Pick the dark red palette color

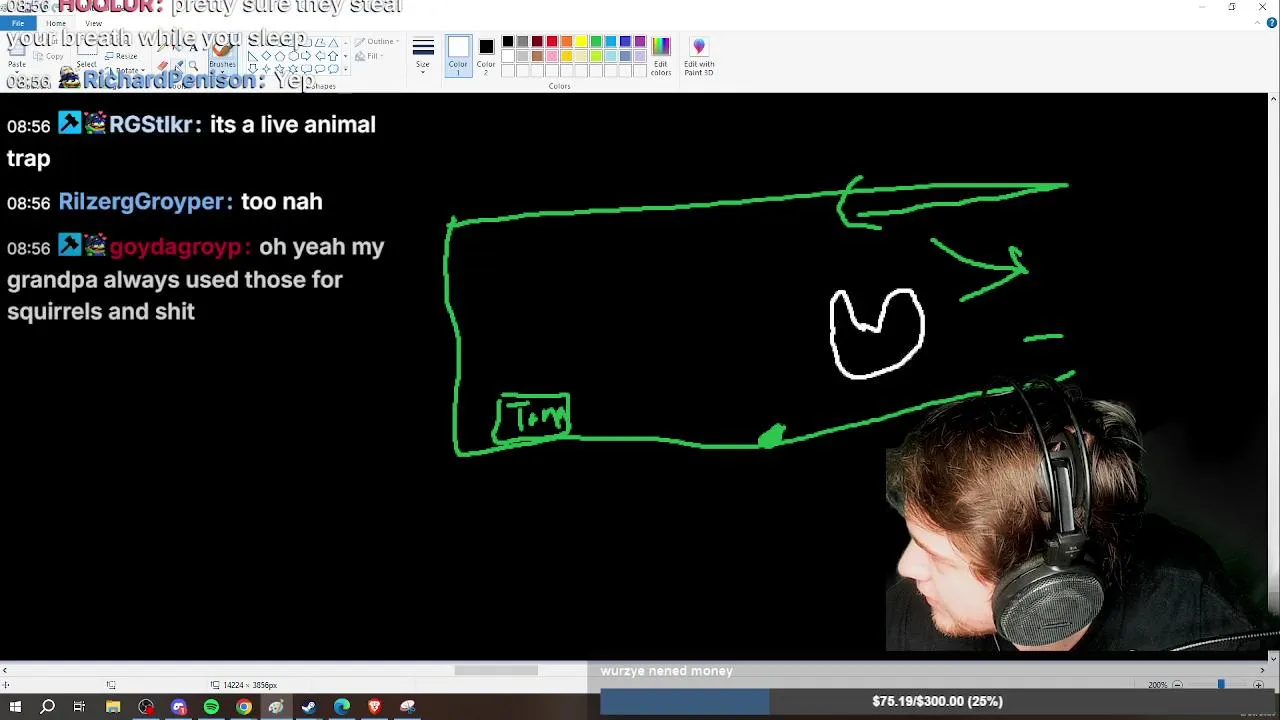(537, 41)
